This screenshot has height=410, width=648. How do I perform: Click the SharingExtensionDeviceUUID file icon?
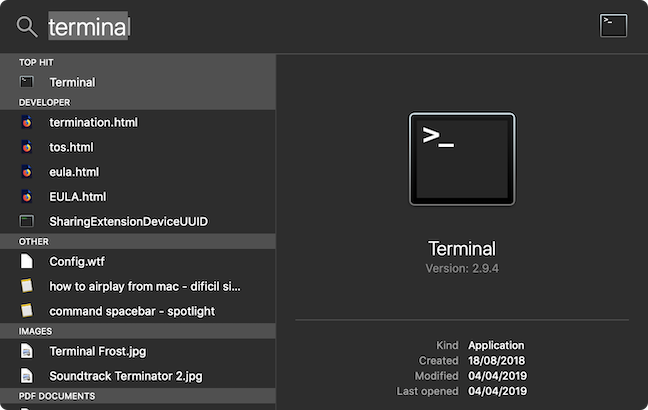coord(27,221)
